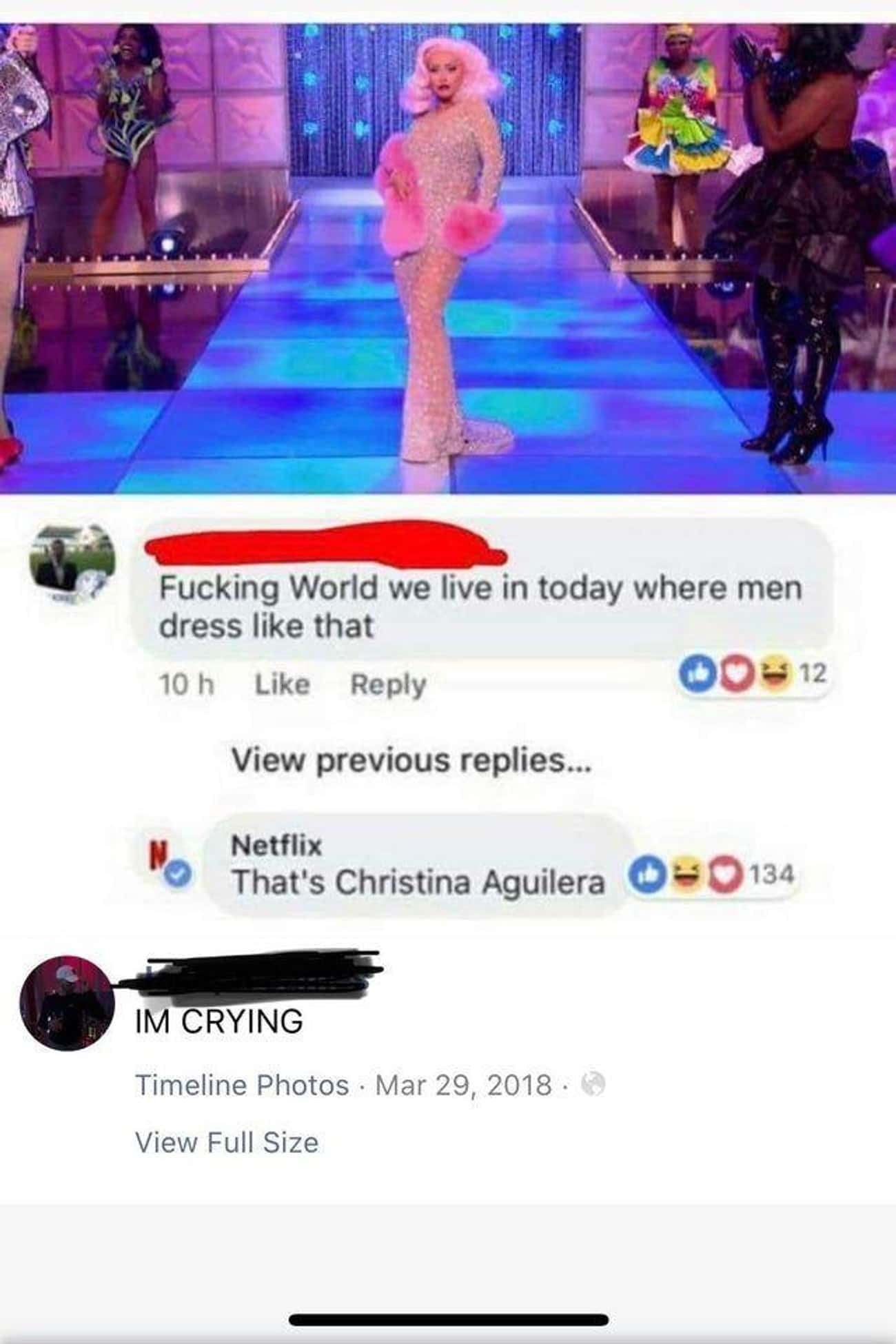Image resolution: width=896 pixels, height=1344 pixels.
Task: Click the poster's round profile avatar
Action: [67, 1003]
